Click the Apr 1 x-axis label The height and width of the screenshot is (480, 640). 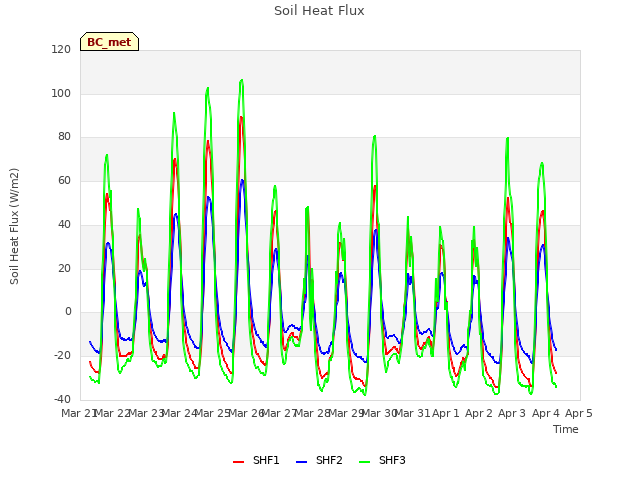point(446,413)
